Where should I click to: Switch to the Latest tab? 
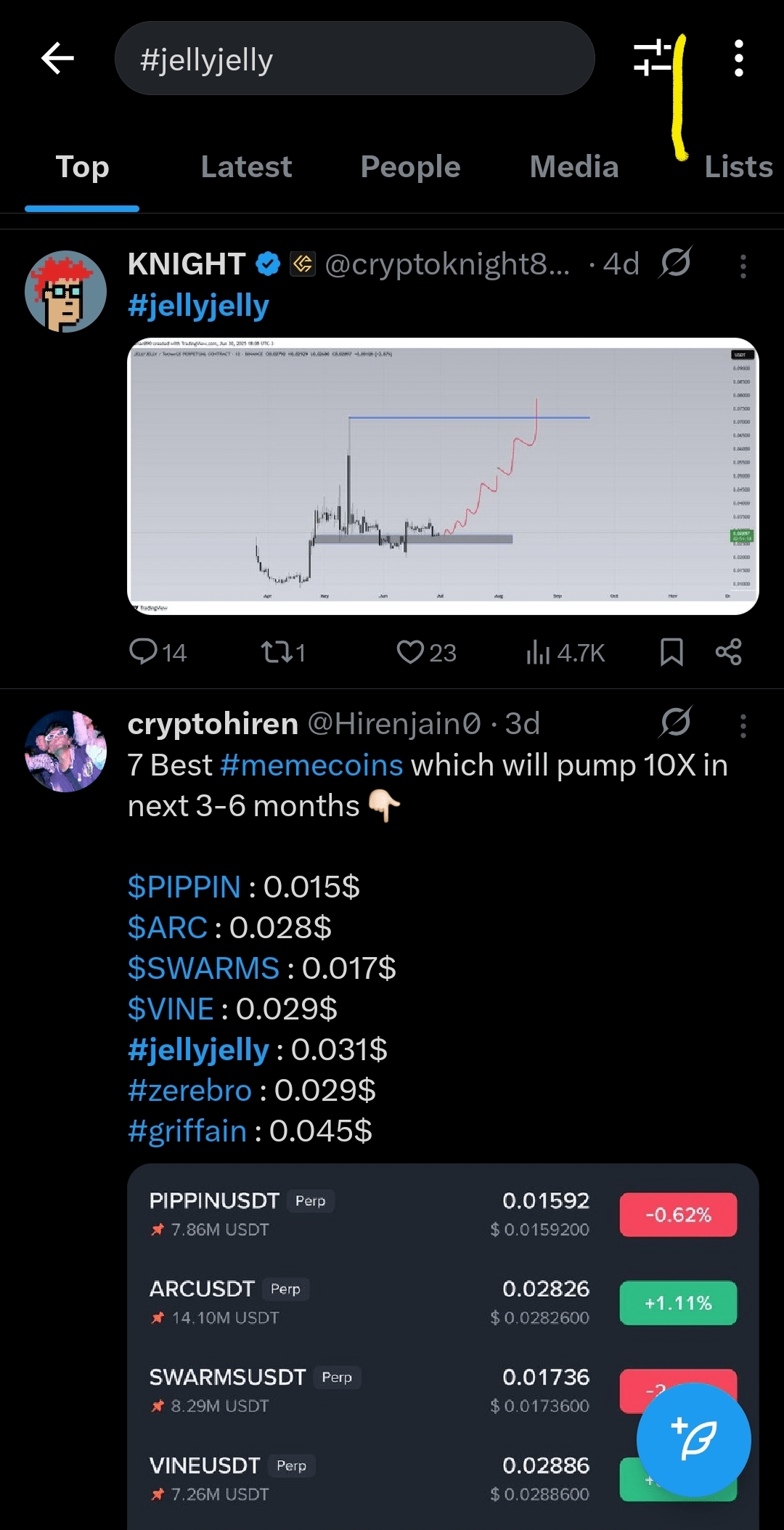[x=246, y=167]
